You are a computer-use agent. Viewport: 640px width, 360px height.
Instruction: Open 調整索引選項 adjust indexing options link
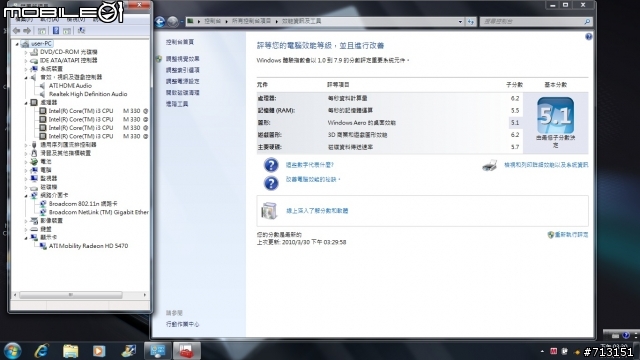[182, 70]
